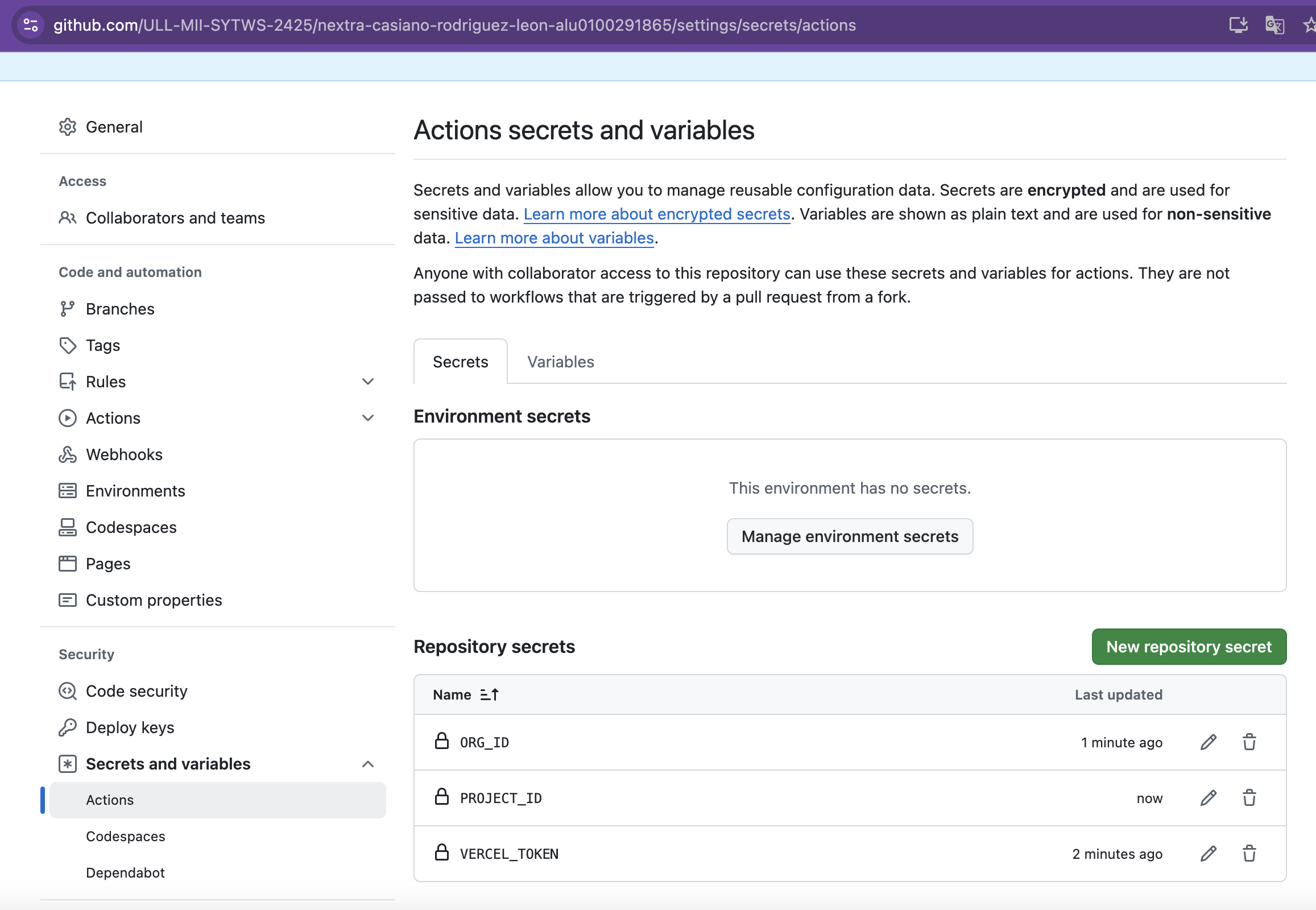Click the Actions play-circle icon
Screen dimensions: 1316x910
[x=67, y=418]
